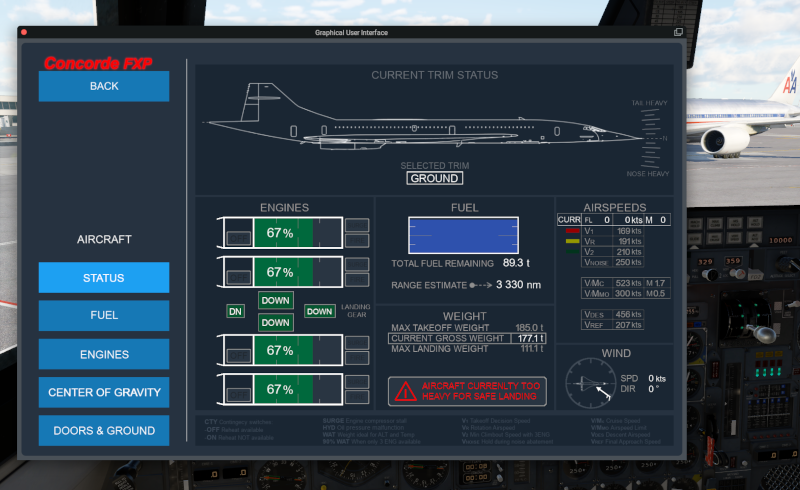The image size is (800, 490).
Task: Open the ENGINES page in sidebar
Action: pyautogui.click(x=104, y=354)
